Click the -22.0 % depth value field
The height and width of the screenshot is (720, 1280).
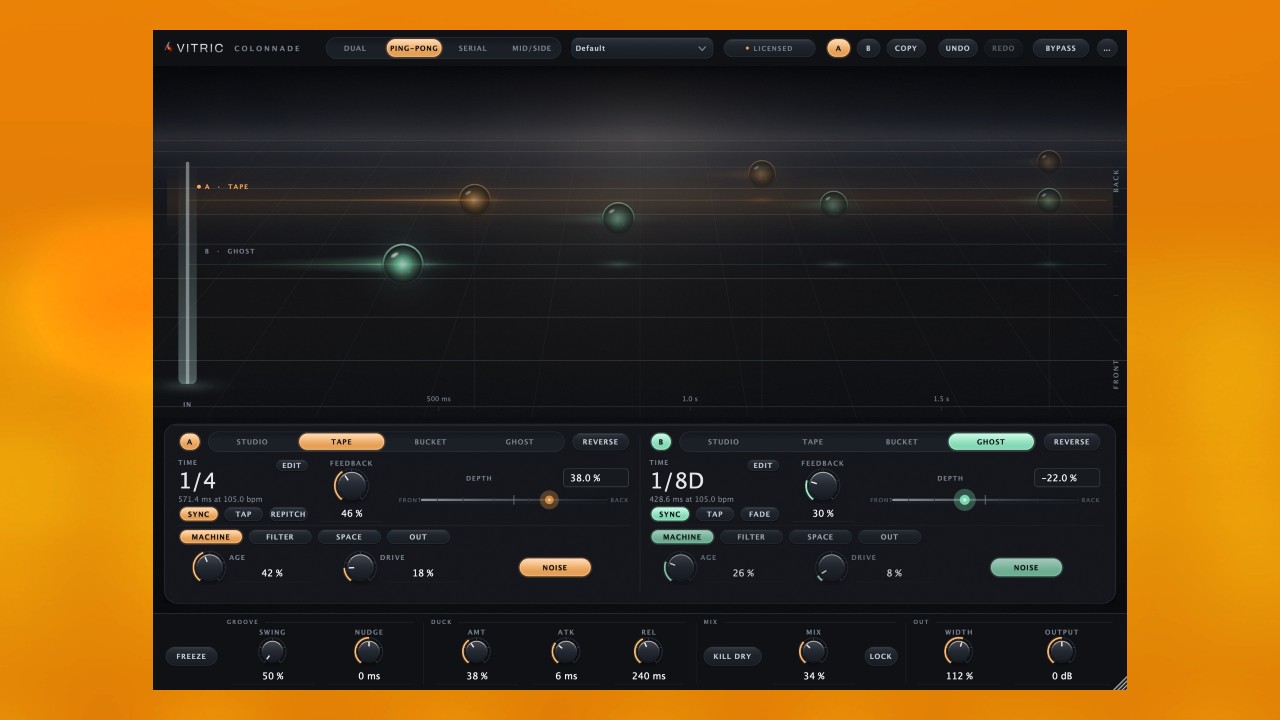(1067, 478)
